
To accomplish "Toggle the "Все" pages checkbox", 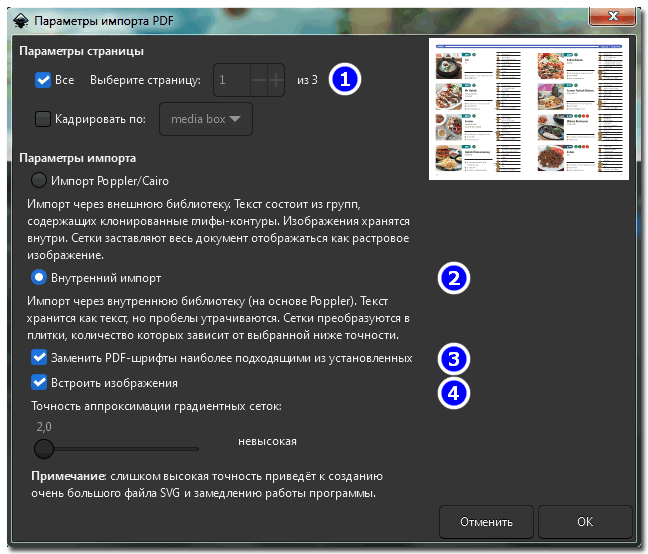I will [x=43, y=80].
